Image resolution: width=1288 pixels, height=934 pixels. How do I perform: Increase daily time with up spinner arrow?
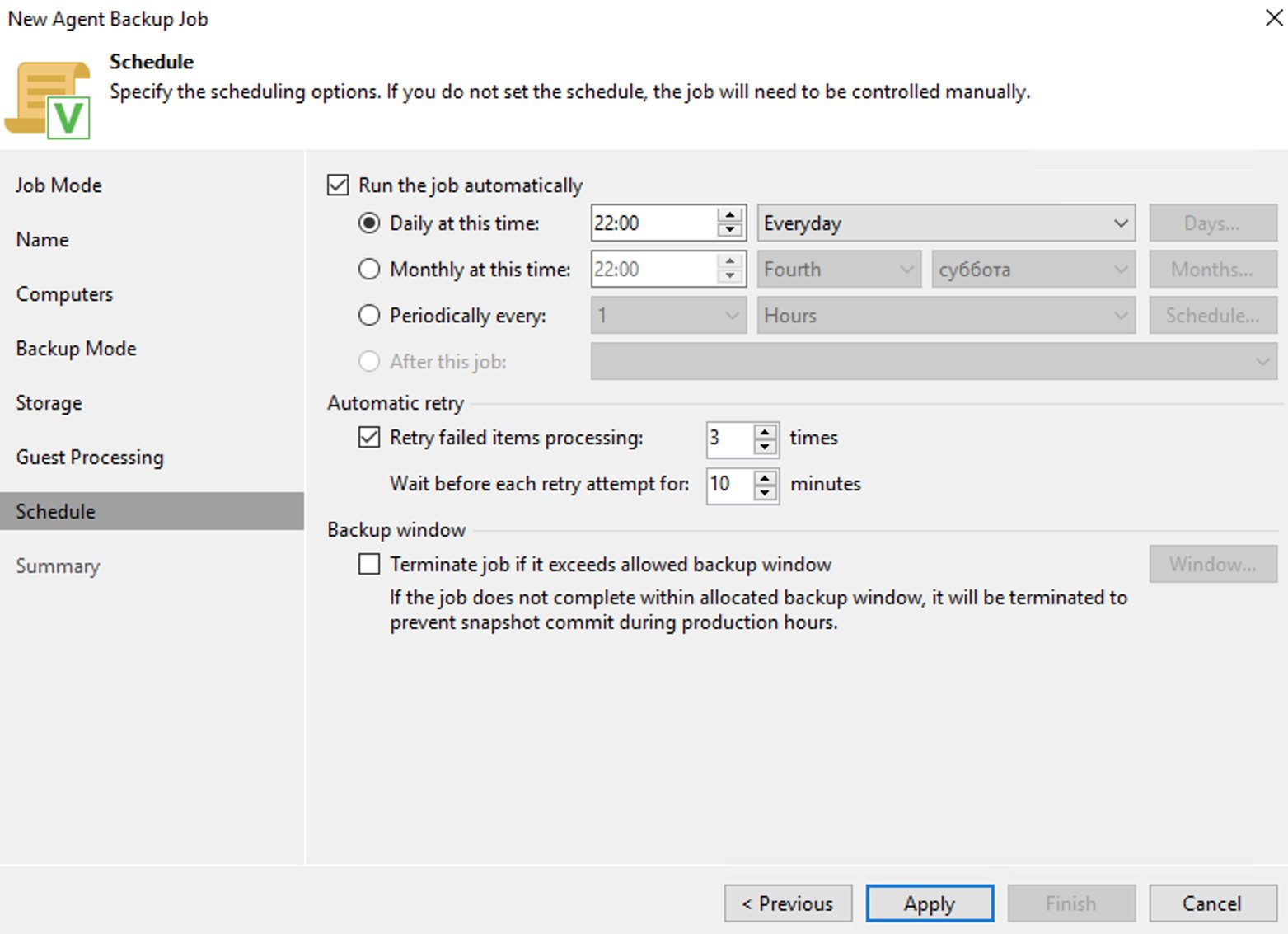pos(729,215)
